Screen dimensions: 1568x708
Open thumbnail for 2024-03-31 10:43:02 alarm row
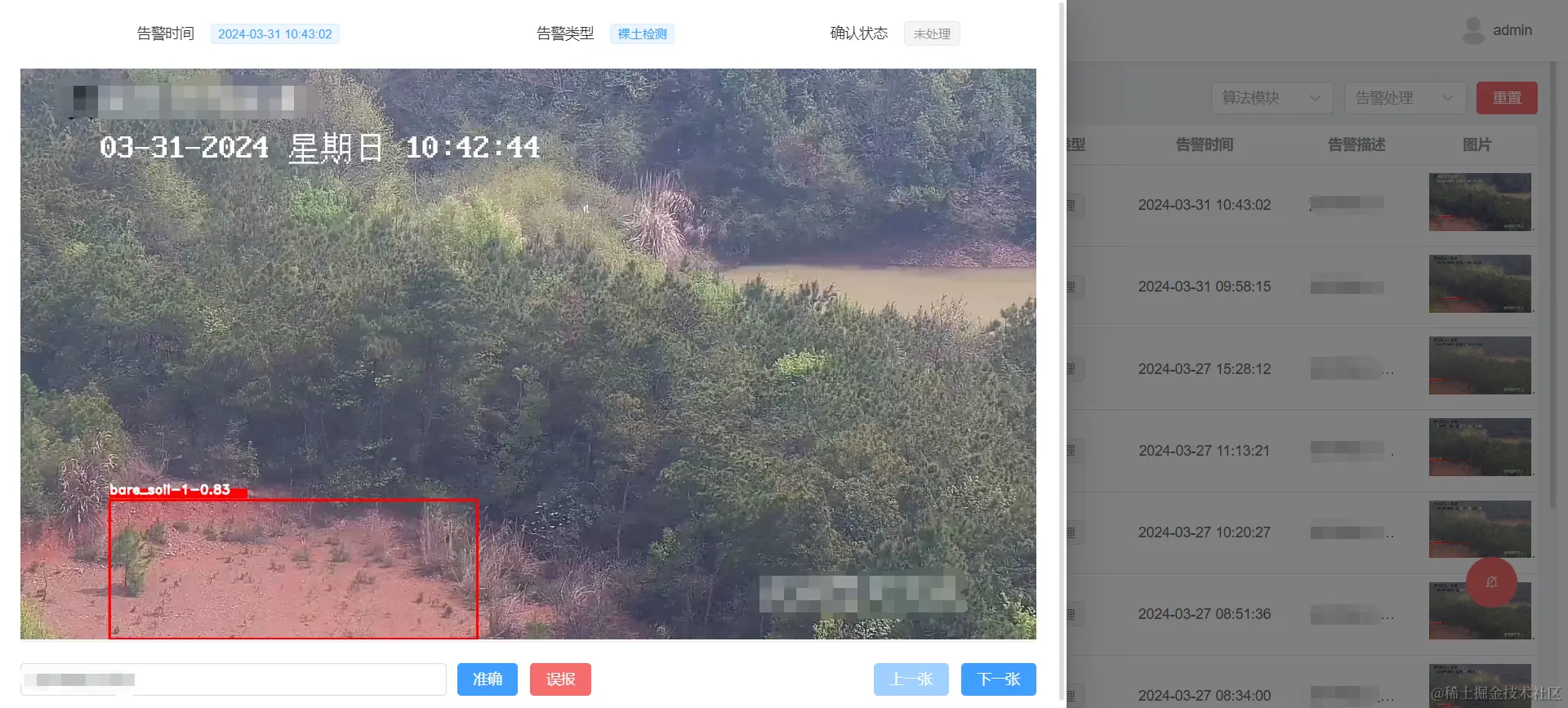(x=1480, y=202)
